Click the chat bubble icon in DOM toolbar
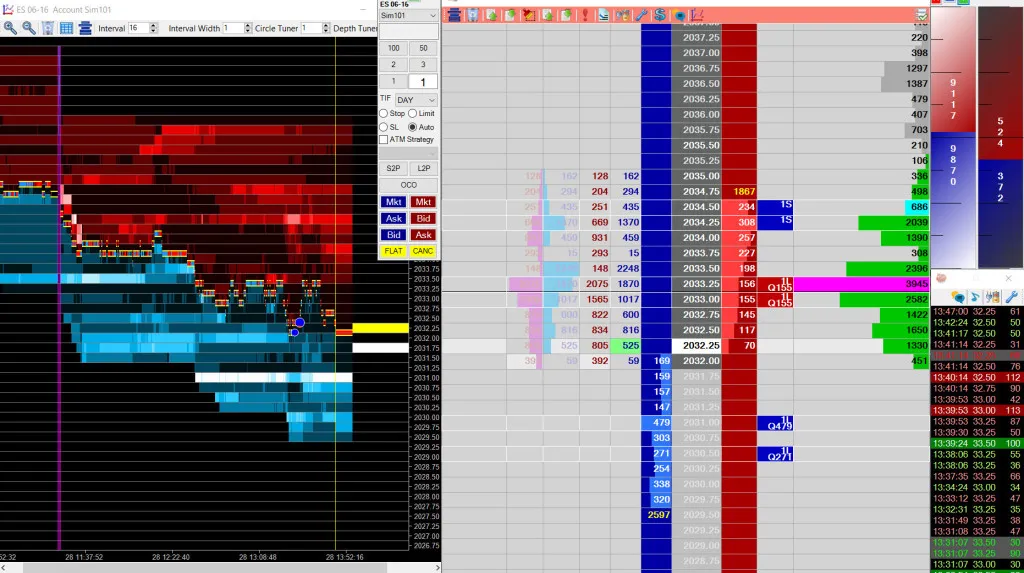 click(679, 15)
